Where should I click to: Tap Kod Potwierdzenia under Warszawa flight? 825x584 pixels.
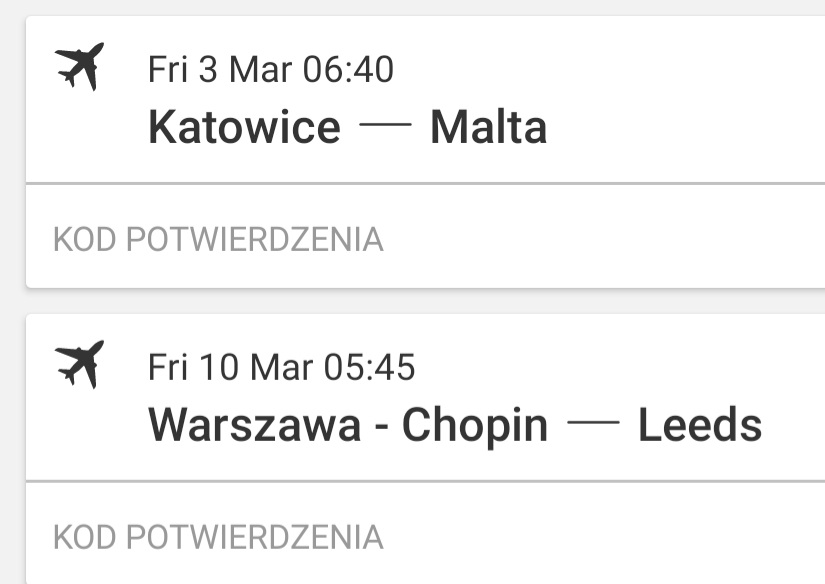coord(218,537)
